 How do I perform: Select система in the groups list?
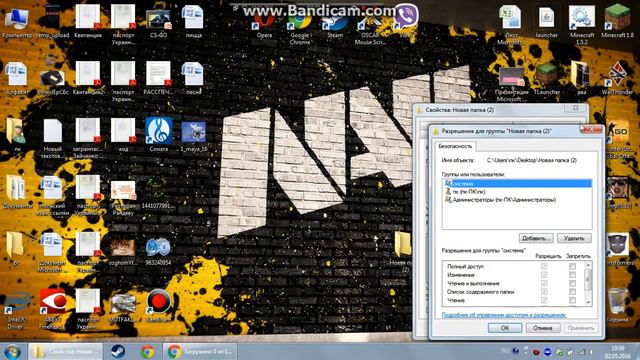pyautogui.click(x=517, y=184)
